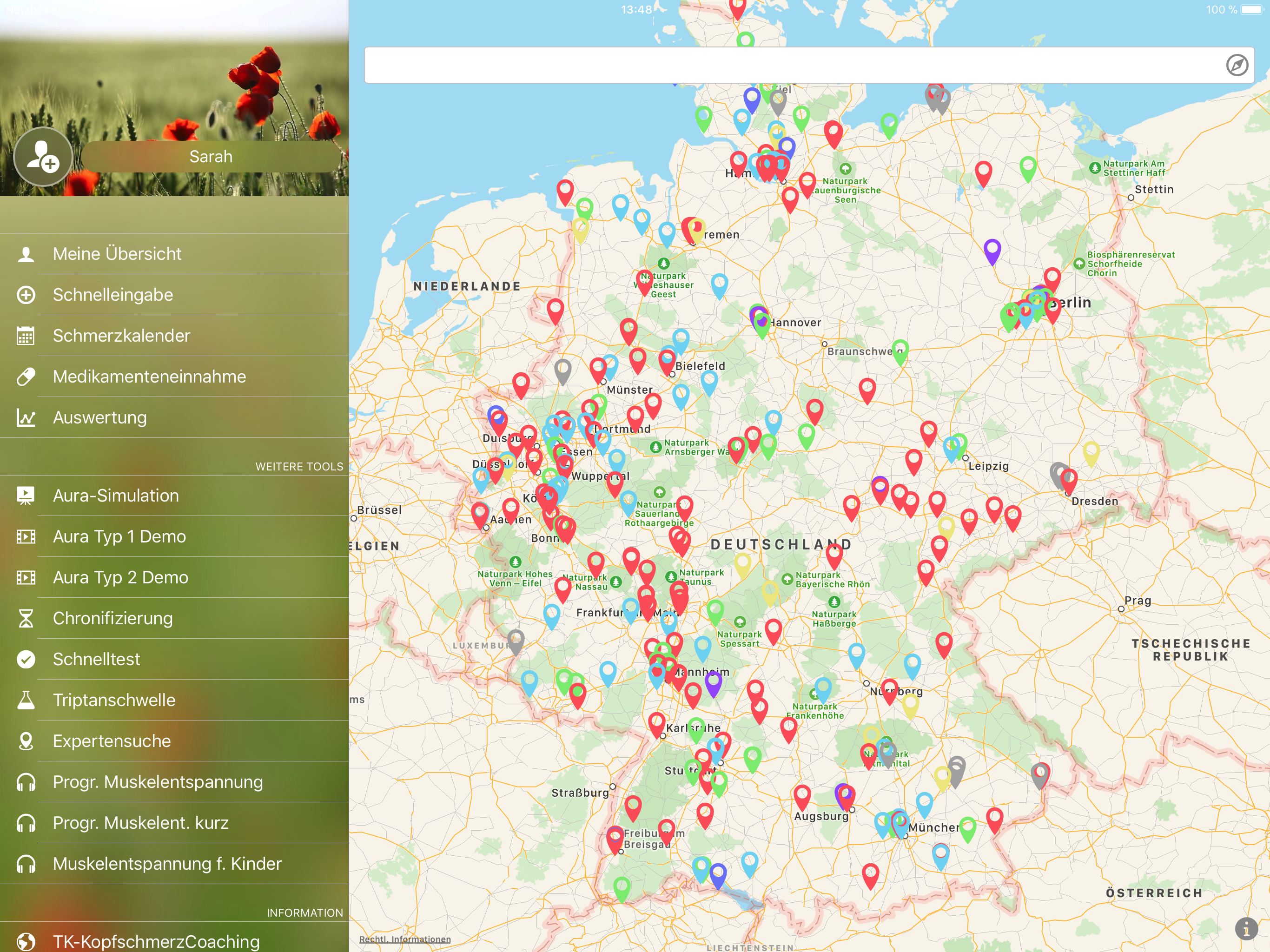Image resolution: width=1270 pixels, height=952 pixels.
Task: Click the checkmark Schnelltest icon
Action: click(26, 659)
